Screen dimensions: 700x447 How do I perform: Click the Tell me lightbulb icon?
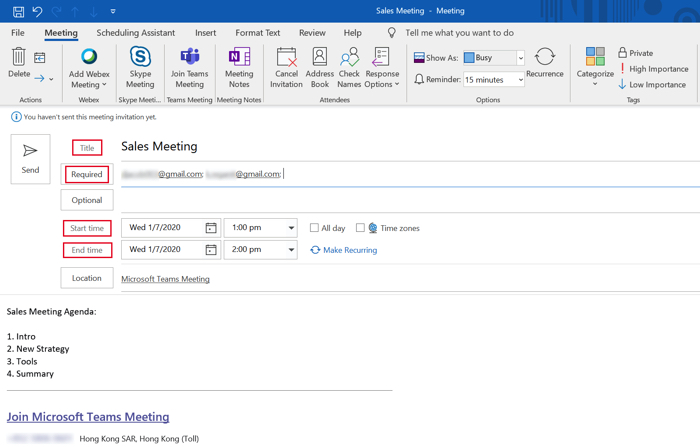392,33
